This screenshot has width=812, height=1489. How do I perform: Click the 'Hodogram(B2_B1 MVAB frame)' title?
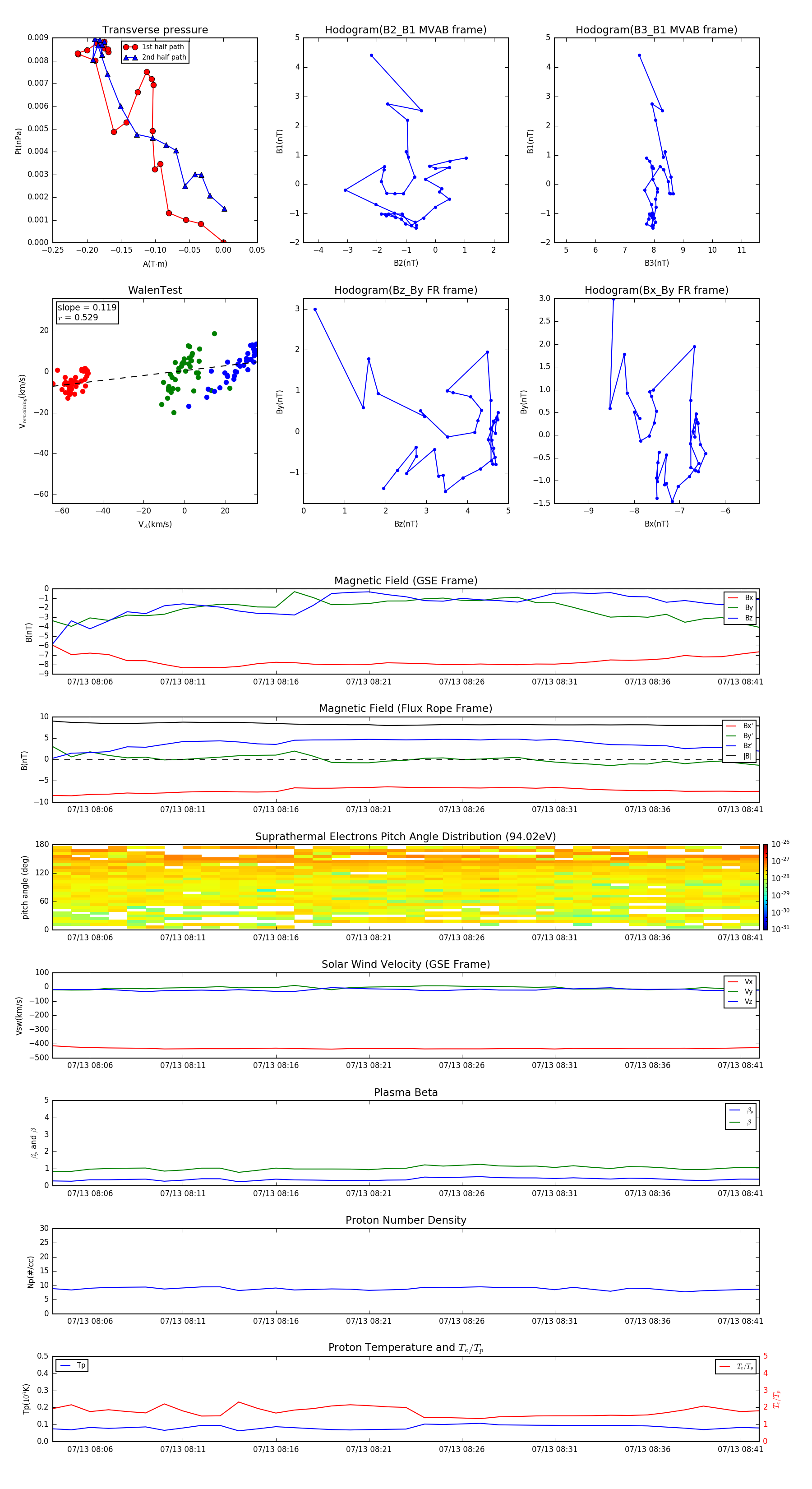pyautogui.click(x=406, y=29)
